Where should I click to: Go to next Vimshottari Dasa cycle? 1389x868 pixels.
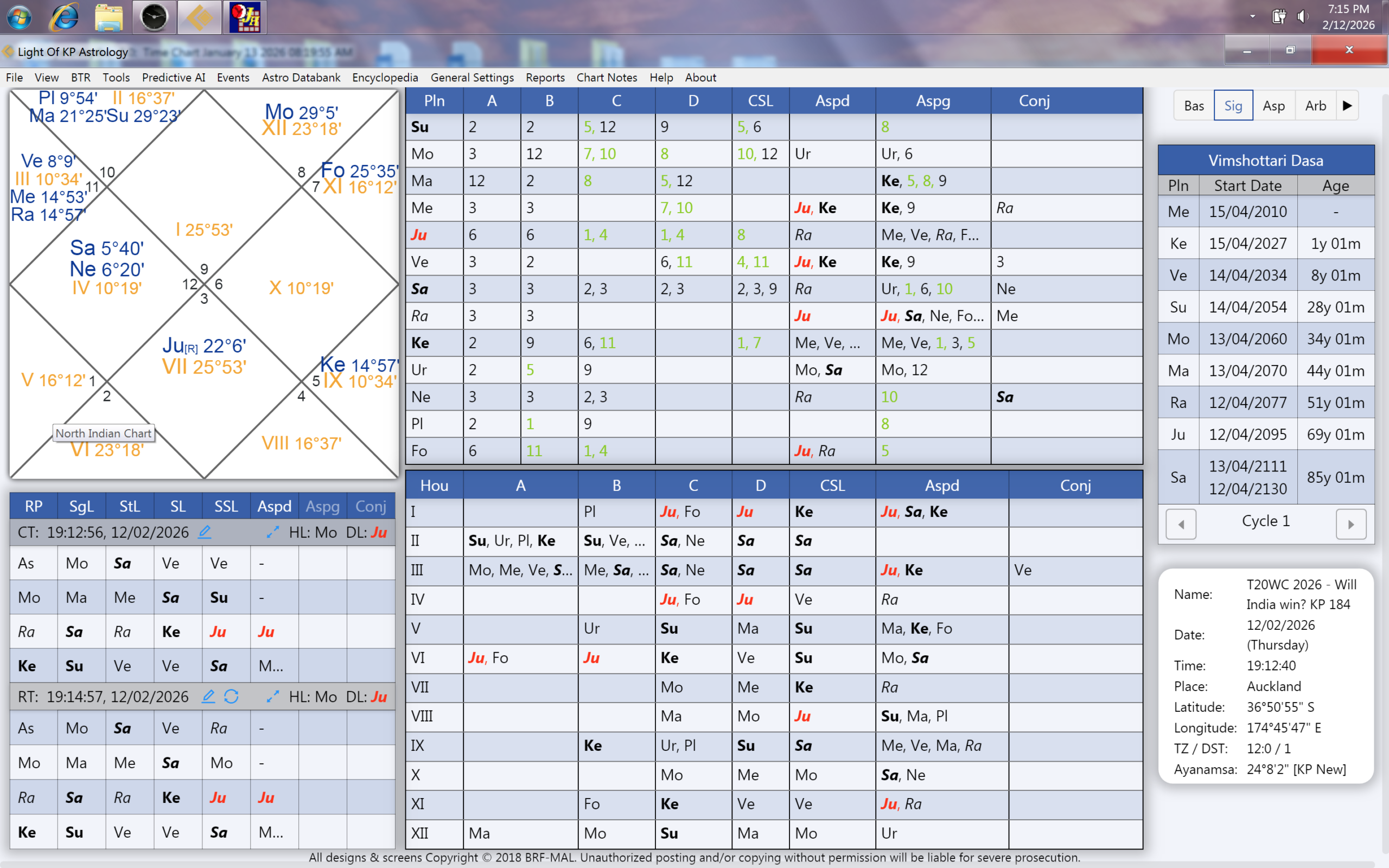[1350, 524]
